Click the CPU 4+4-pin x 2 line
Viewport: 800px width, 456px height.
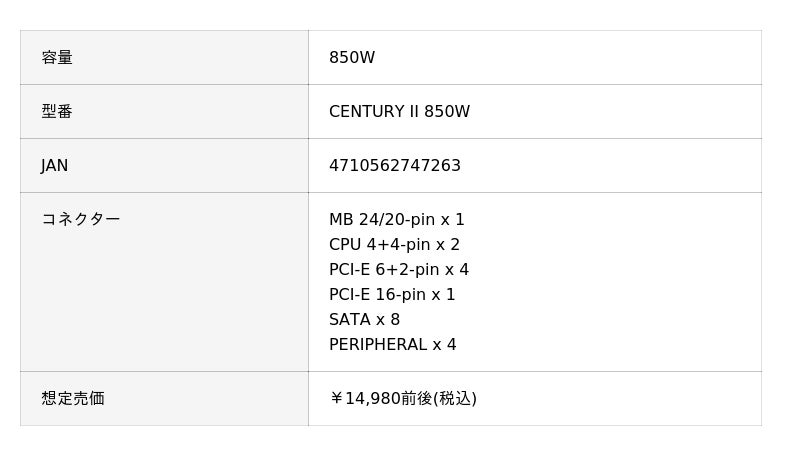[394, 245]
